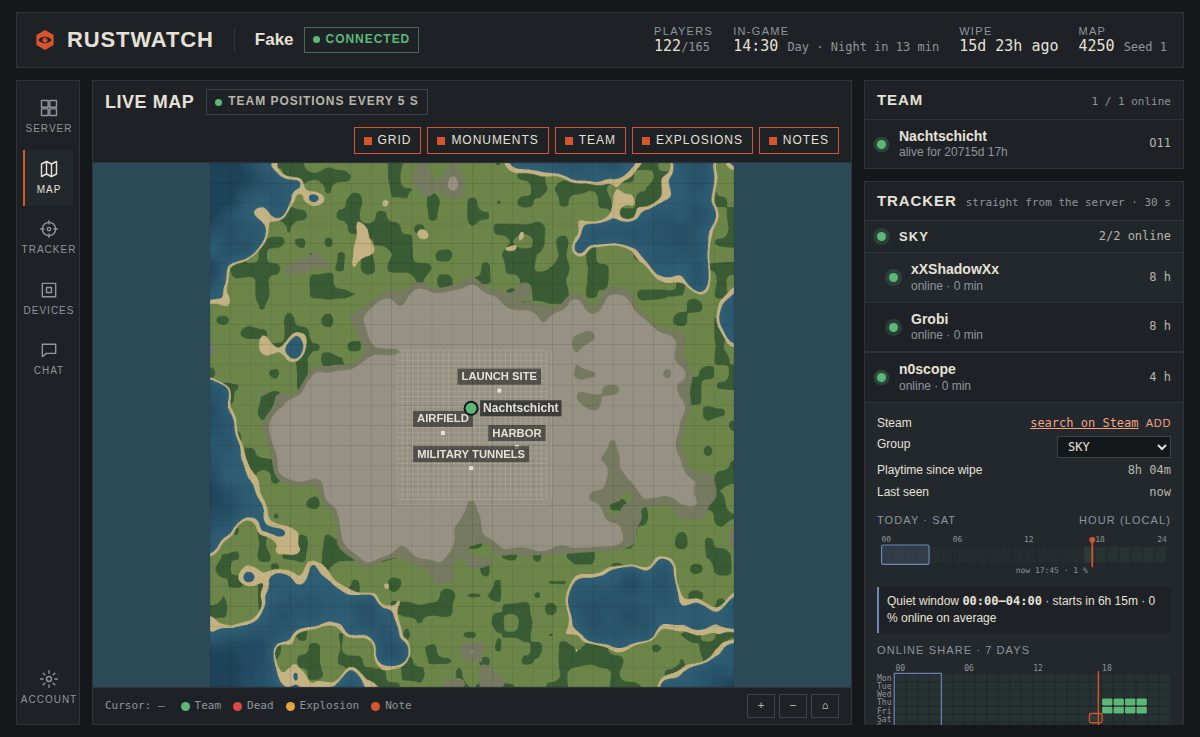
Task: Open the Server dashboard in the sidebar
Action: [48, 116]
